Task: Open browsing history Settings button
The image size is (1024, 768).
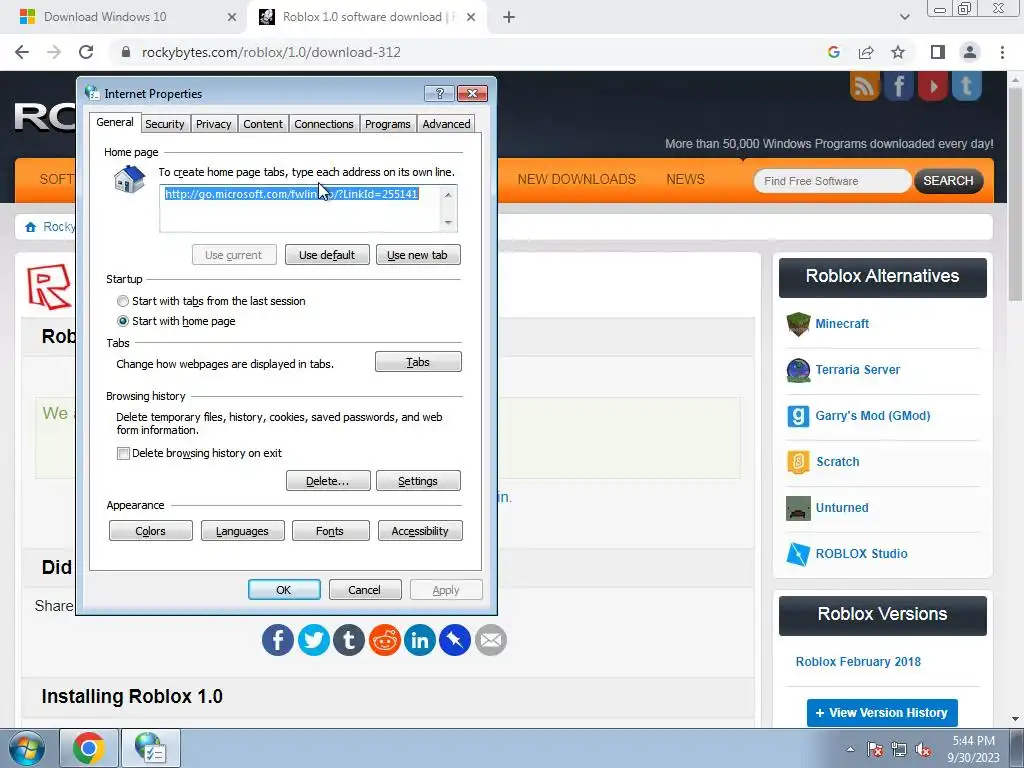Action: click(x=418, y=481)
